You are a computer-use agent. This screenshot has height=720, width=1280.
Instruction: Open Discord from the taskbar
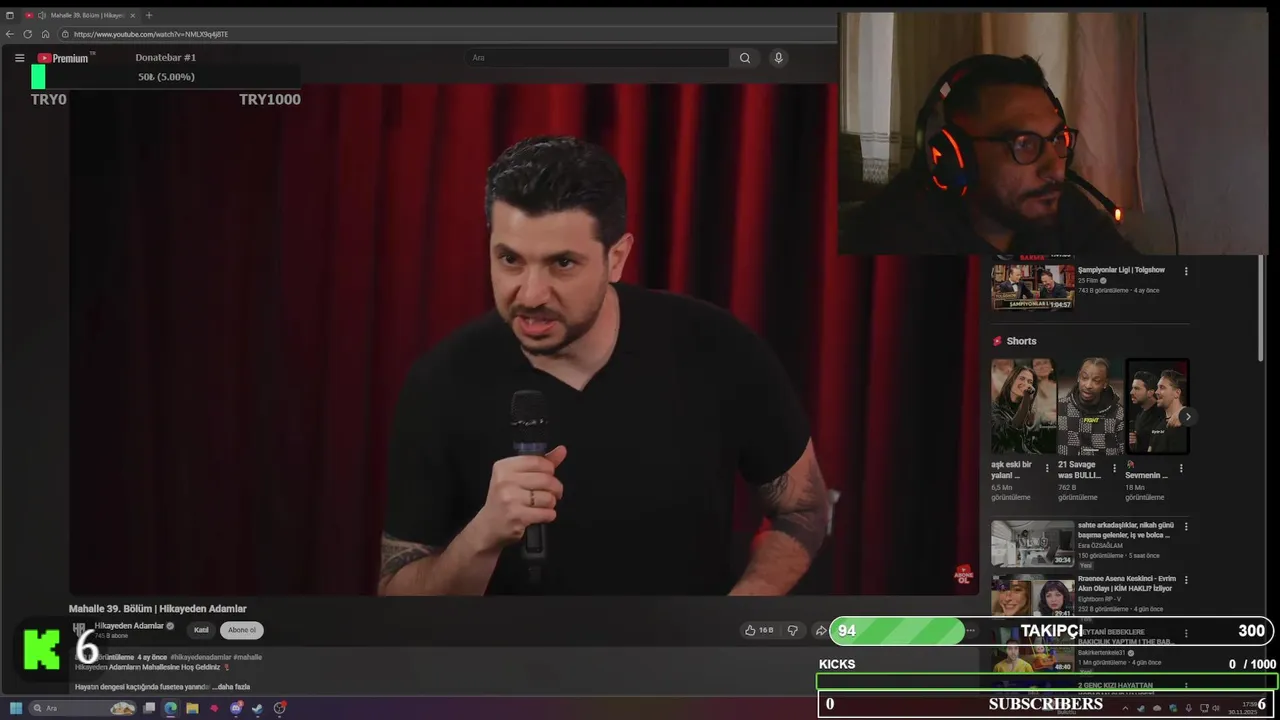pos(236,708)
